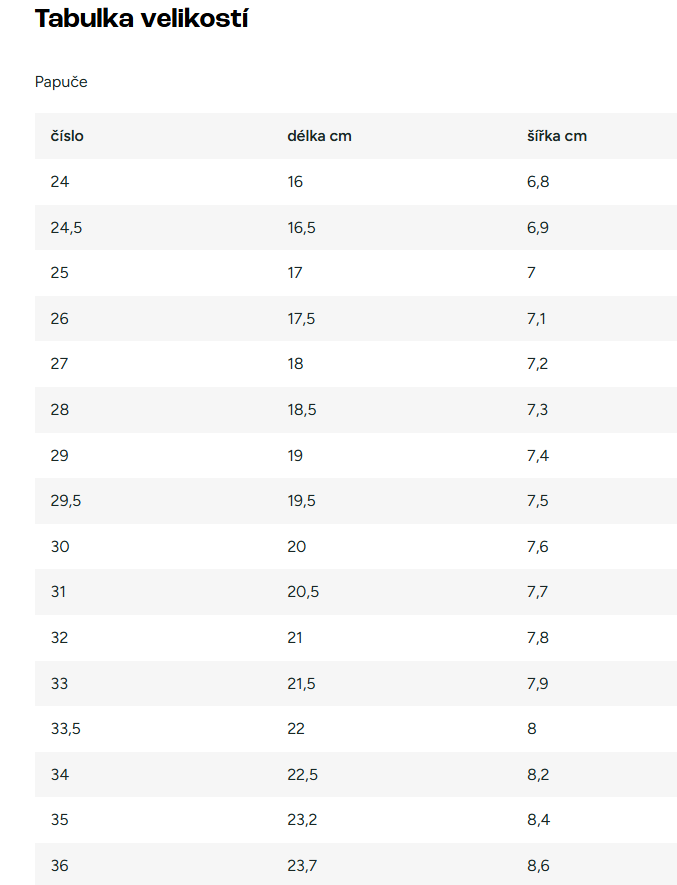Click length value 23,7

pyautogui.click(x=302, y=866)
